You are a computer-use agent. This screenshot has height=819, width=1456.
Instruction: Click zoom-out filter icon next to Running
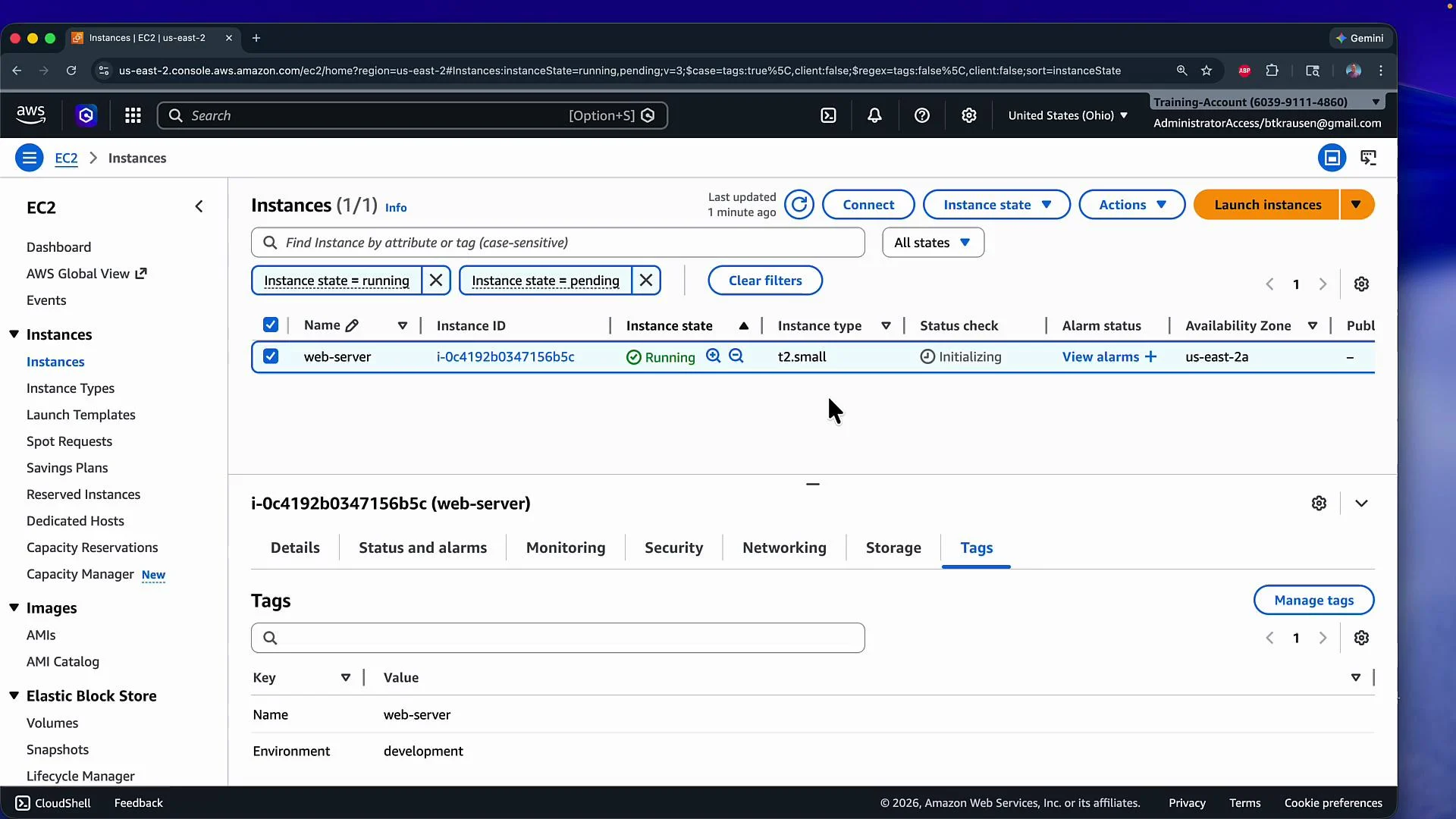click(736, 356)
